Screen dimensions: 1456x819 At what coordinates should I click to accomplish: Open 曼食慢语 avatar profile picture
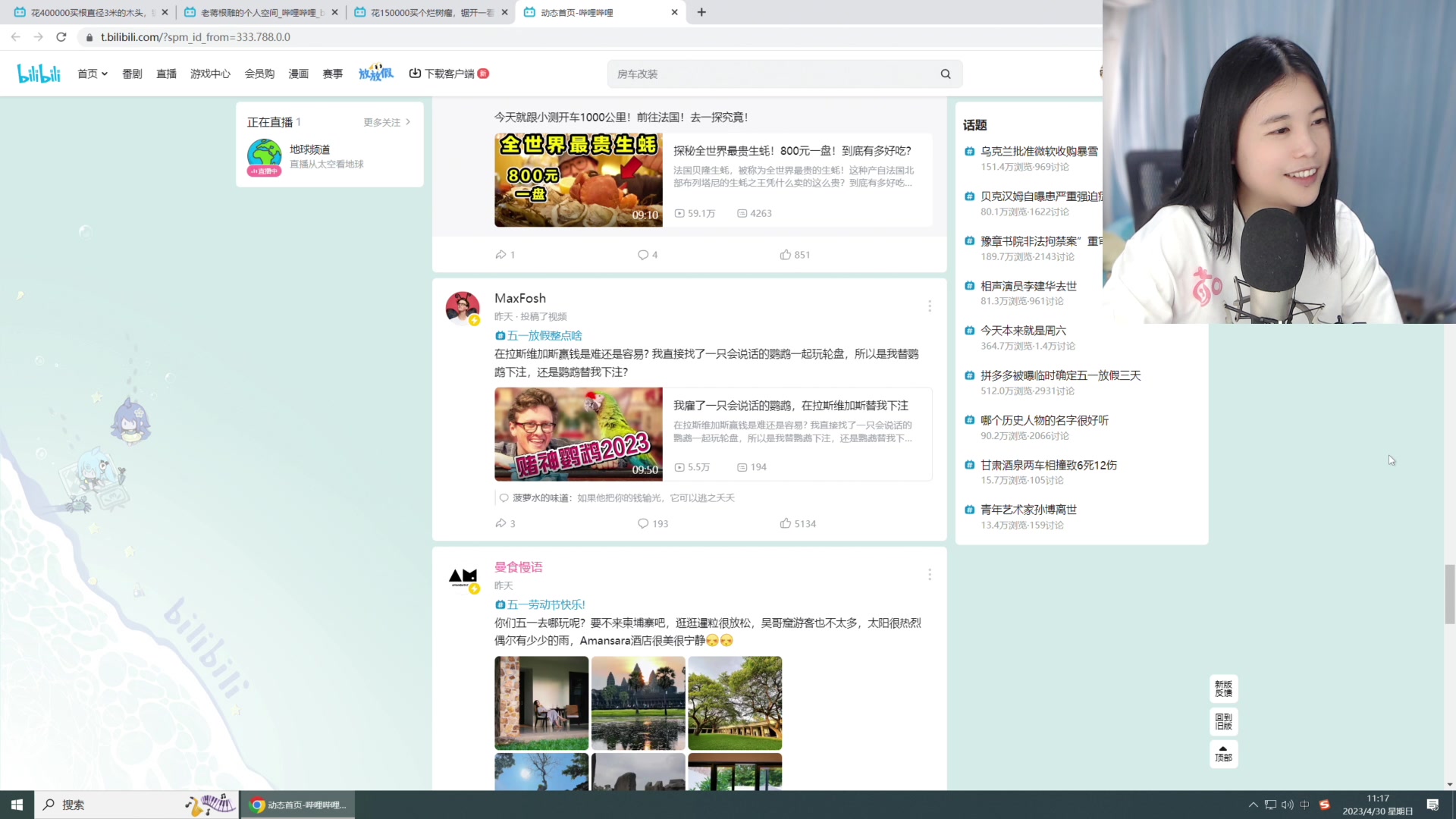[463, 576]
